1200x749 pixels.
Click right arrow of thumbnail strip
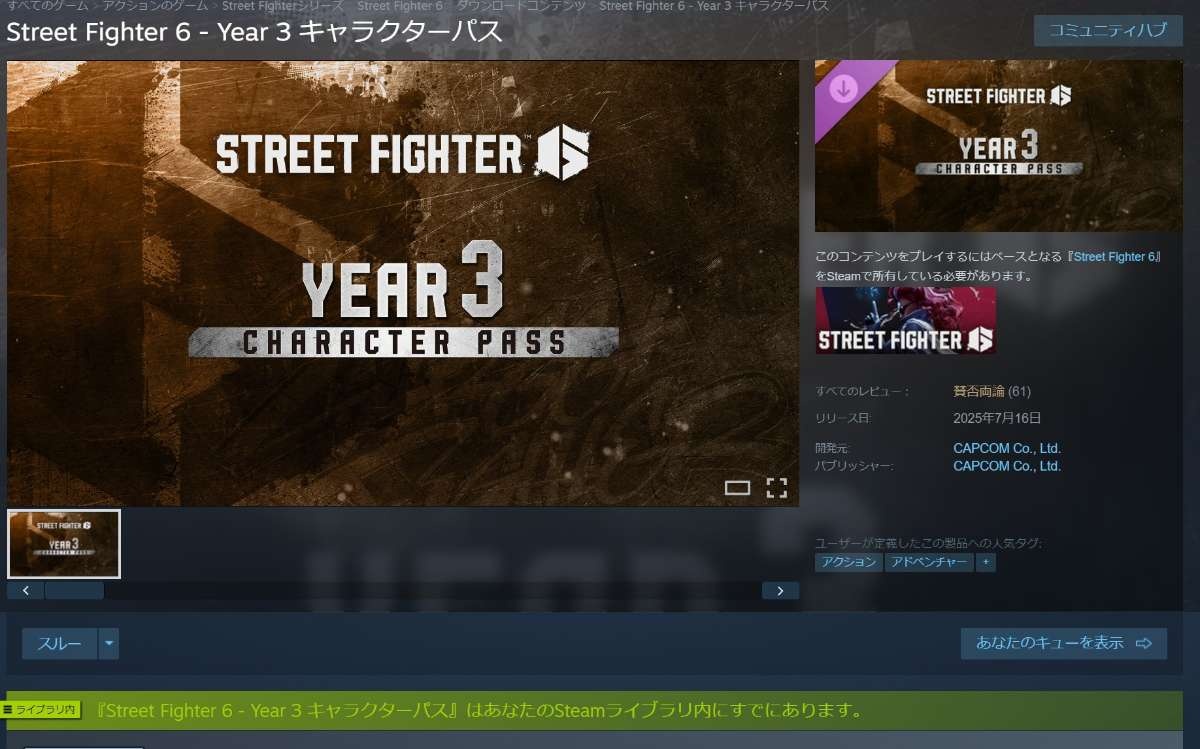pyautogui.click(x=780, y=590)
